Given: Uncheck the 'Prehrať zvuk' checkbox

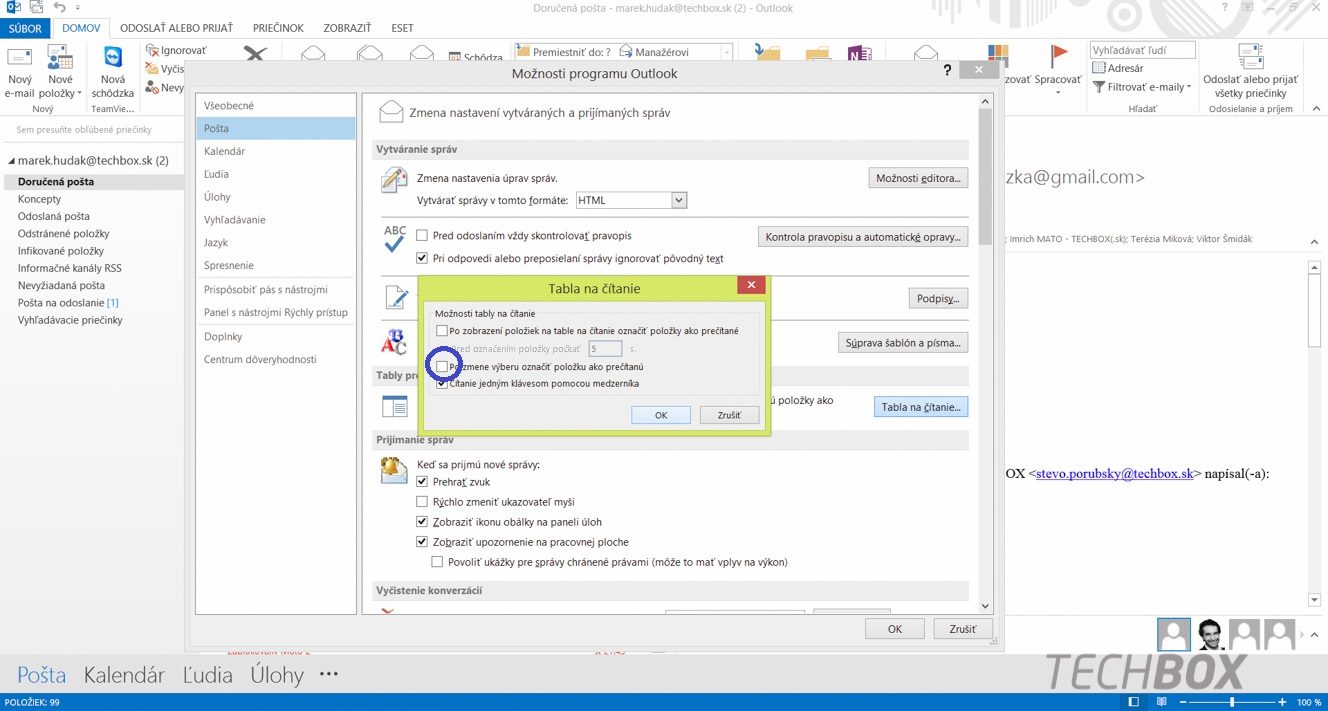Looking at the screenshot, I should 422,482.
